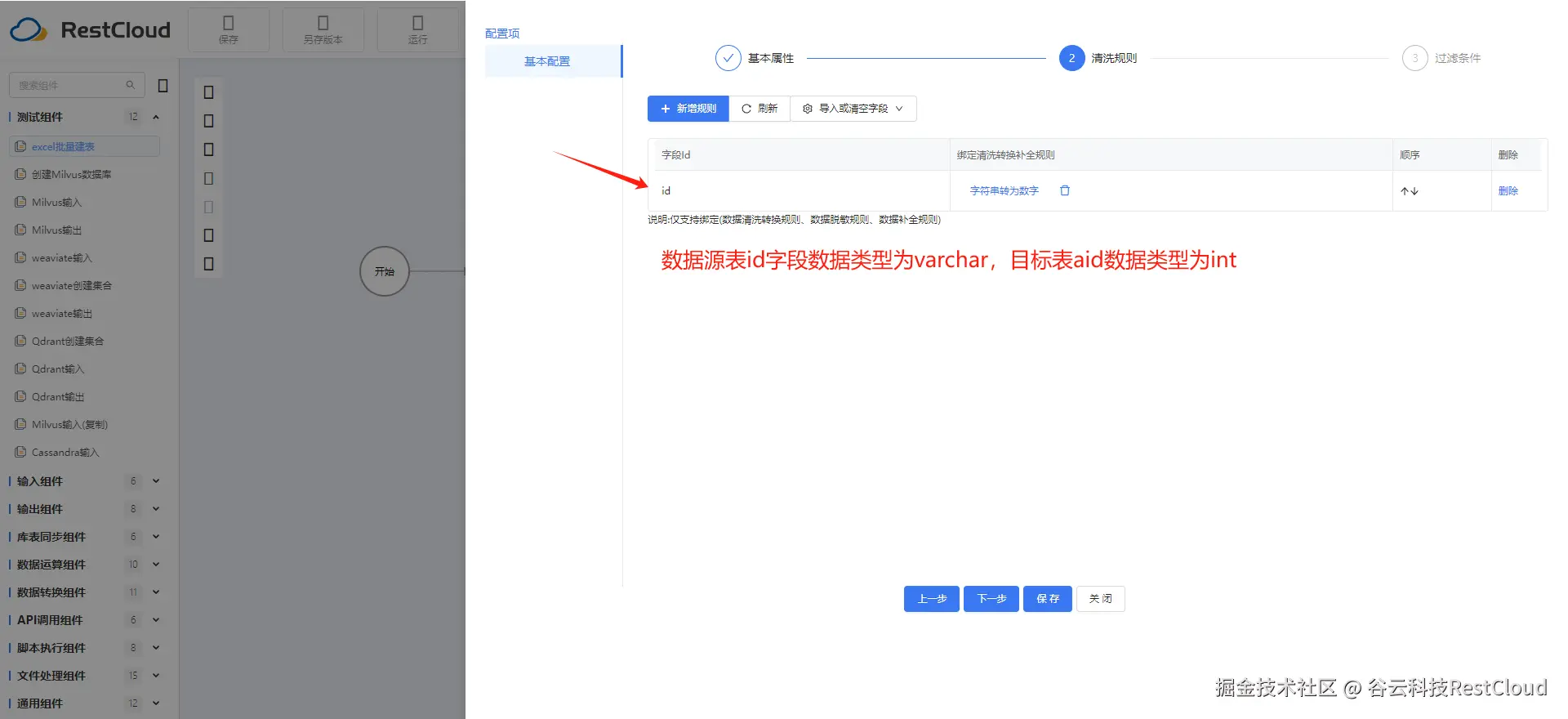
Task: Click the fourth icon in canvas tool strip
Action: 209,178
